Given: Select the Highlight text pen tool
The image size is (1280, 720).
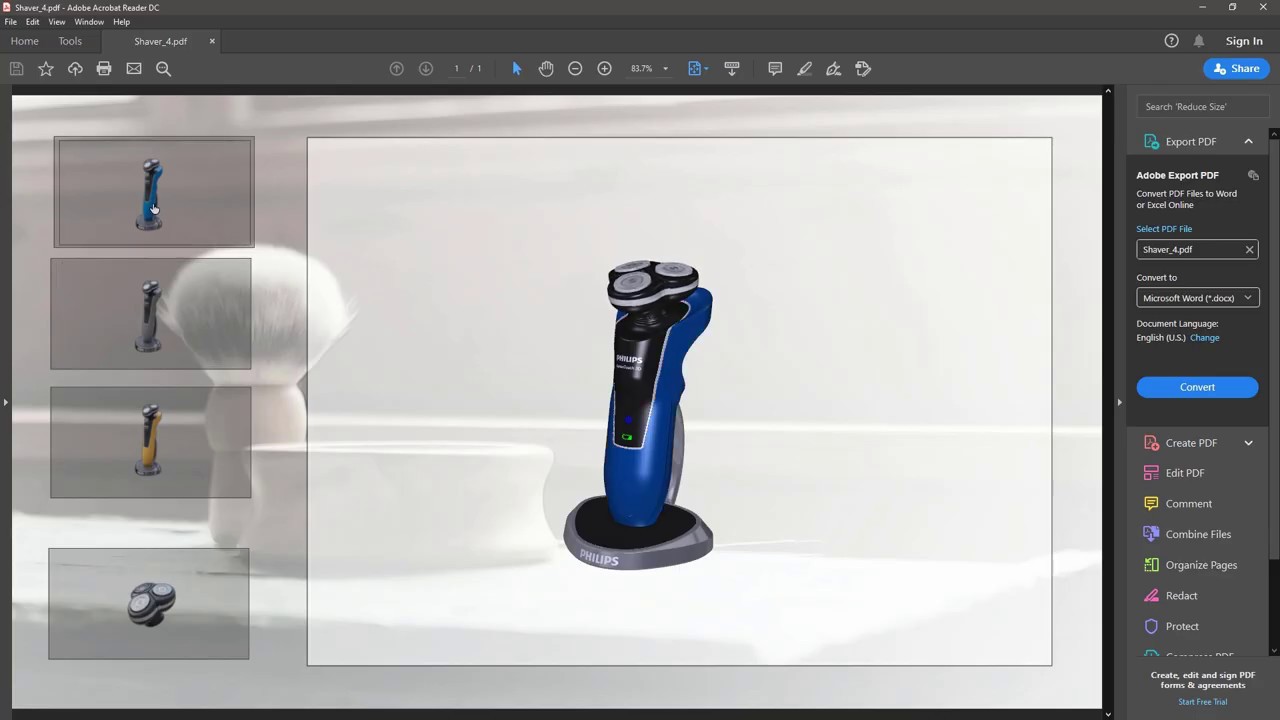Looking at the screenshot, I should pos(804,69).
